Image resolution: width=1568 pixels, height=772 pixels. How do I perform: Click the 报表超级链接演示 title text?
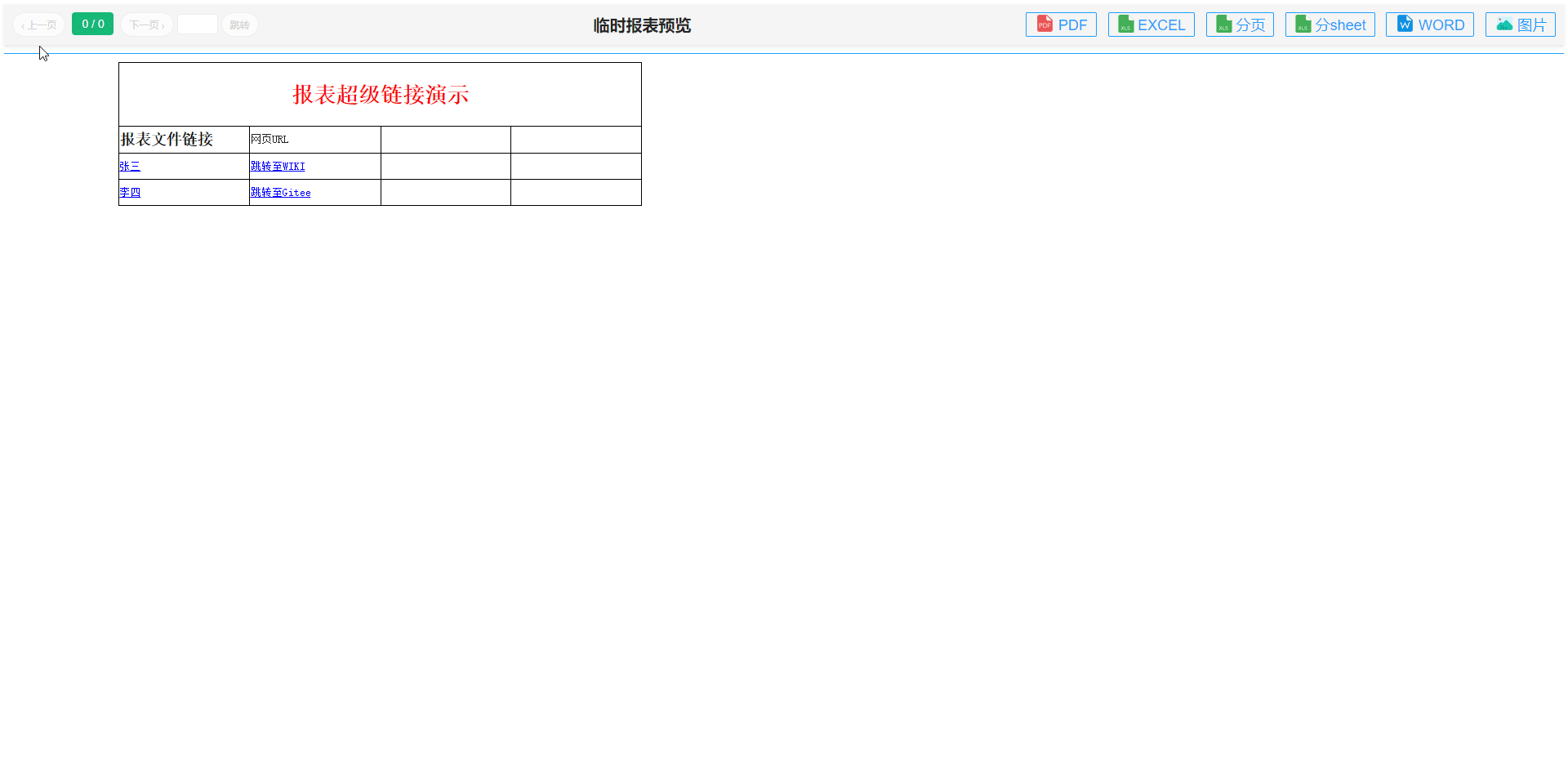(381, 94)
